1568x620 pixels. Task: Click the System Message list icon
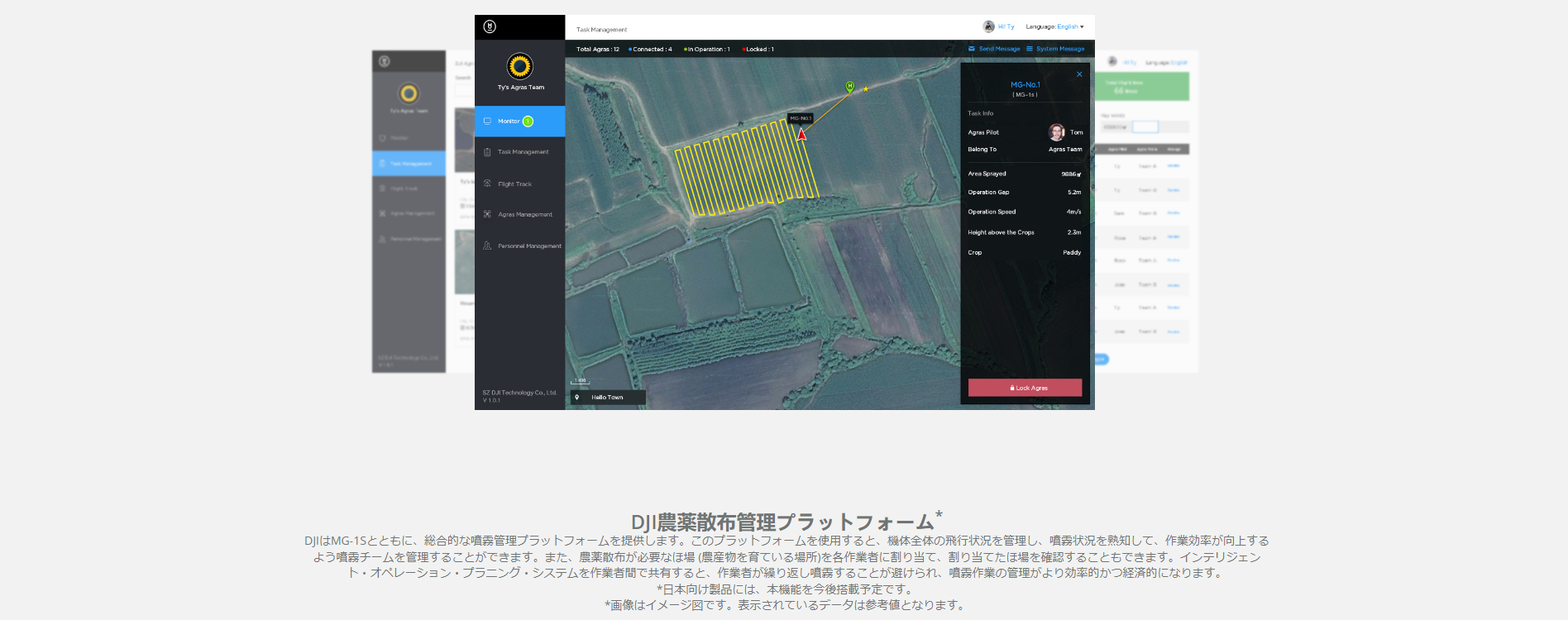click(x=1030, y=49)
